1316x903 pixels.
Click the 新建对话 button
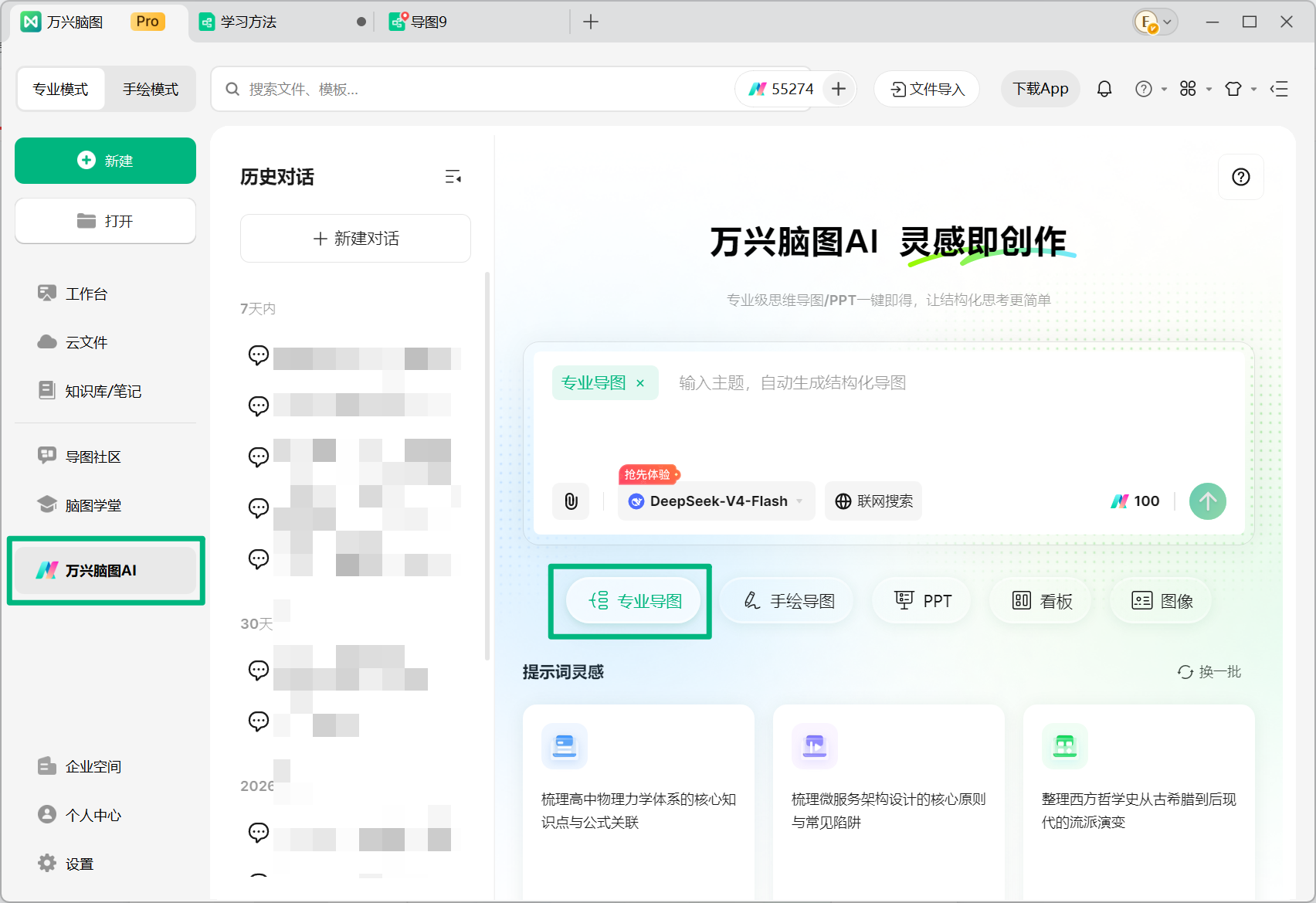pos(355,239)
